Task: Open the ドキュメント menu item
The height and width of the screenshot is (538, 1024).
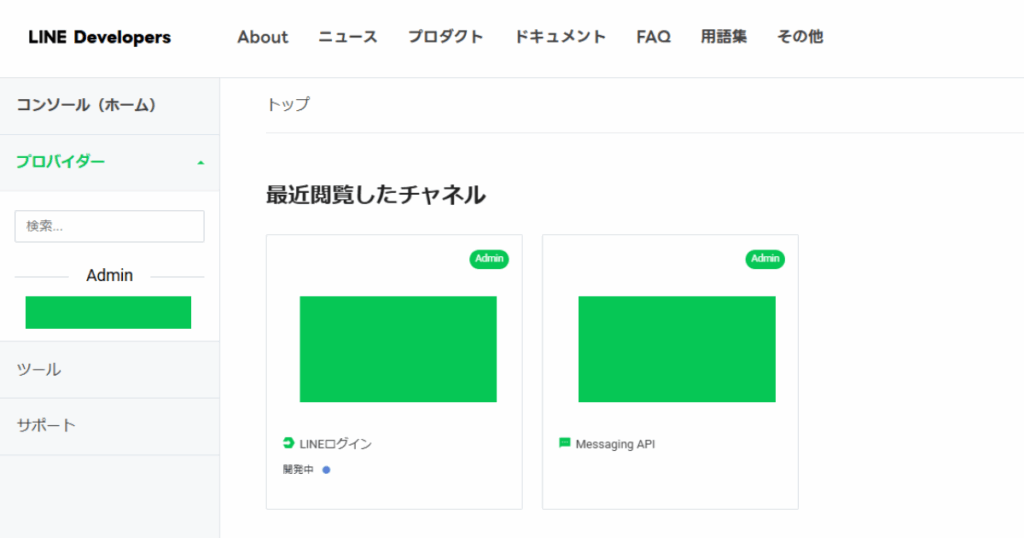Action: pos(560,37)
